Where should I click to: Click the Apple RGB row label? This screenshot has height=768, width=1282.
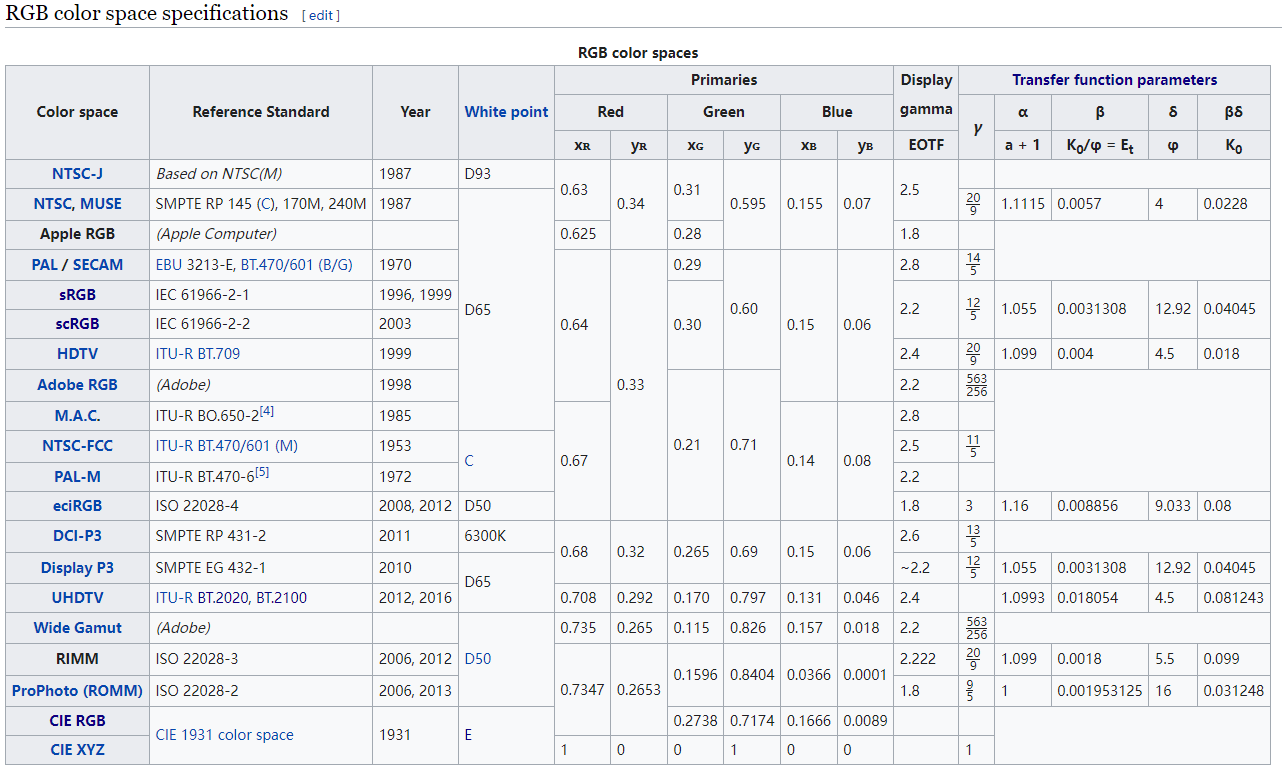click(77, 234)
